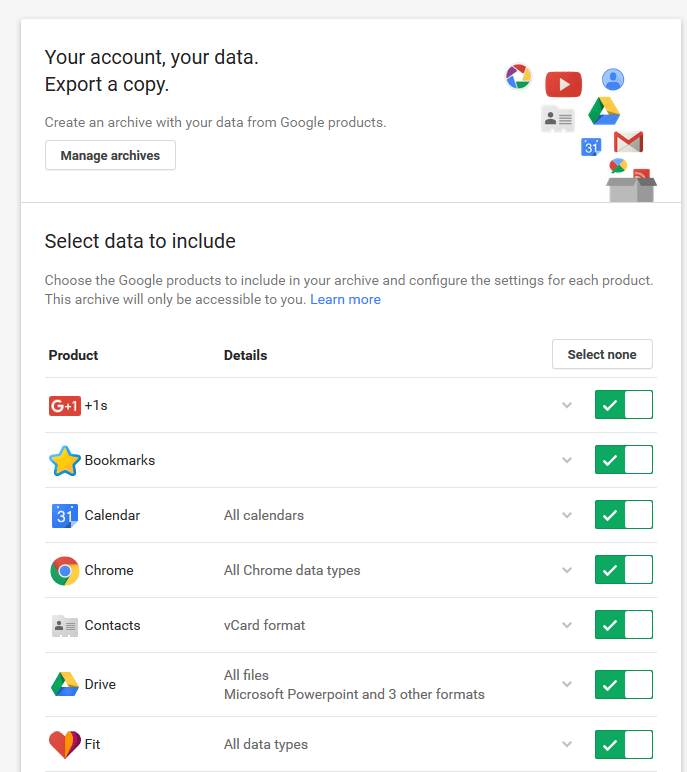Expand the Fit data types chevron
The height and width of the screenshot is (772, 687).
click(567, 744)
